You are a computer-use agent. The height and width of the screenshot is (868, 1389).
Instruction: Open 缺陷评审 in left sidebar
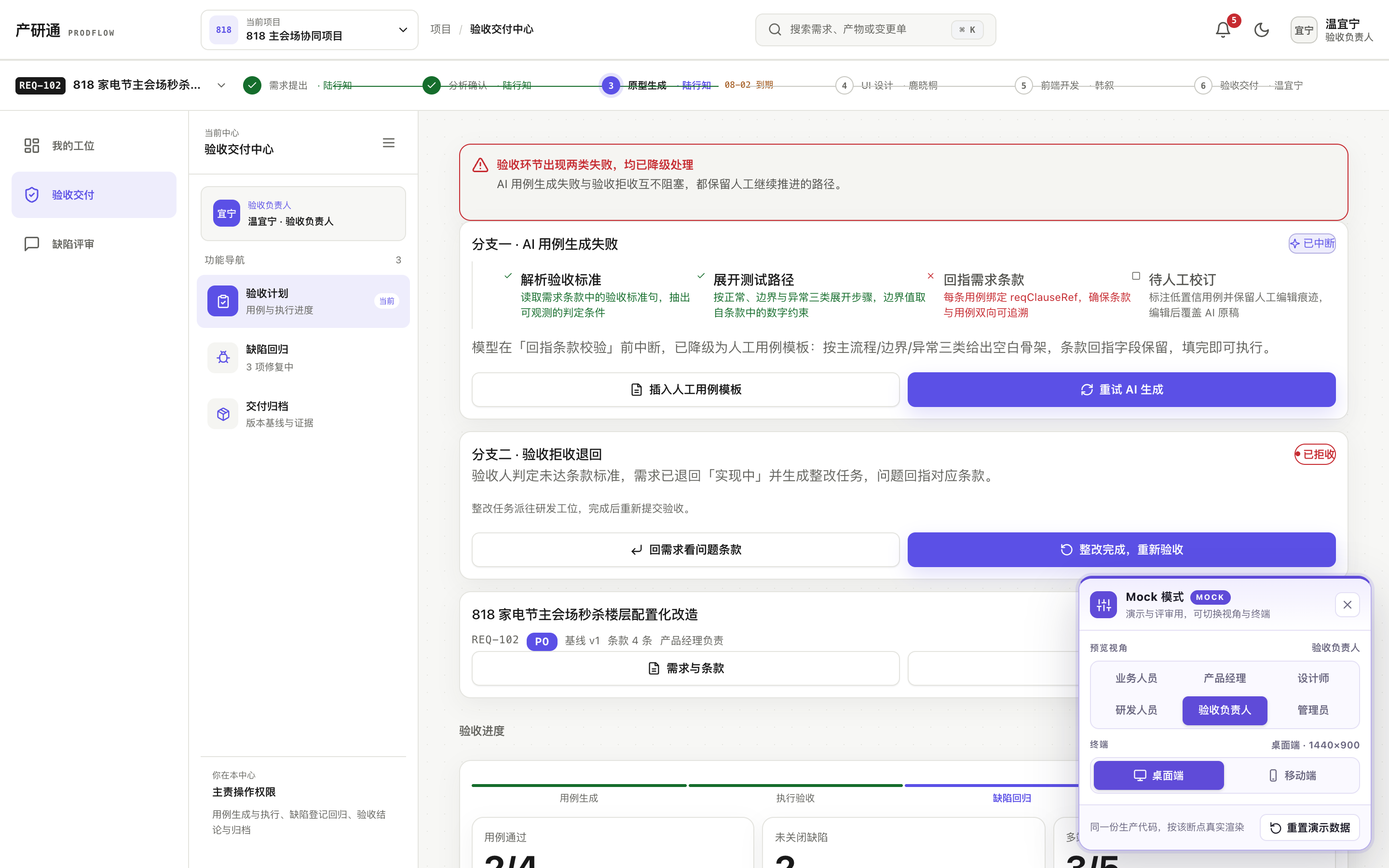pyautogui.click(x=94, y=244)
